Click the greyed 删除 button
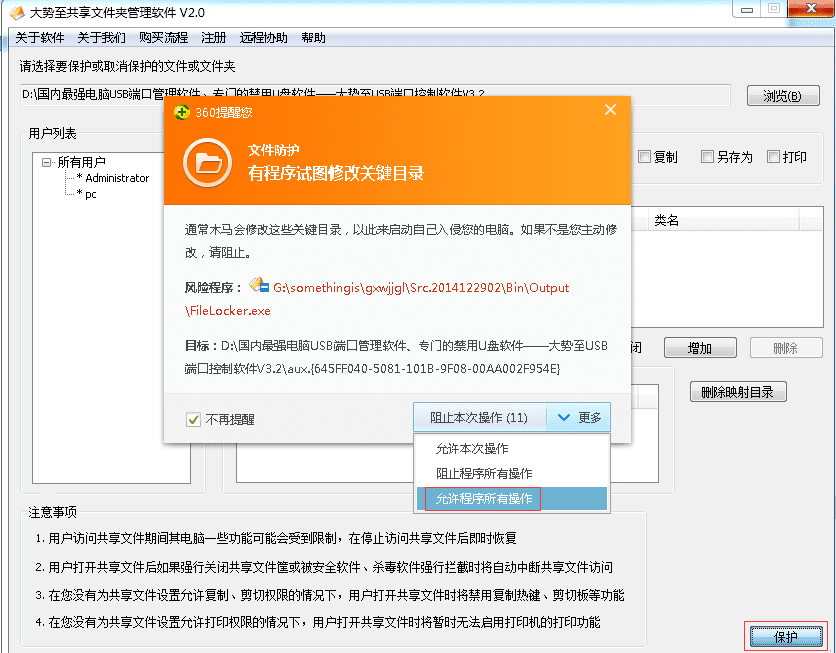The width and height of the screenshot is (836, 653). 786,348
